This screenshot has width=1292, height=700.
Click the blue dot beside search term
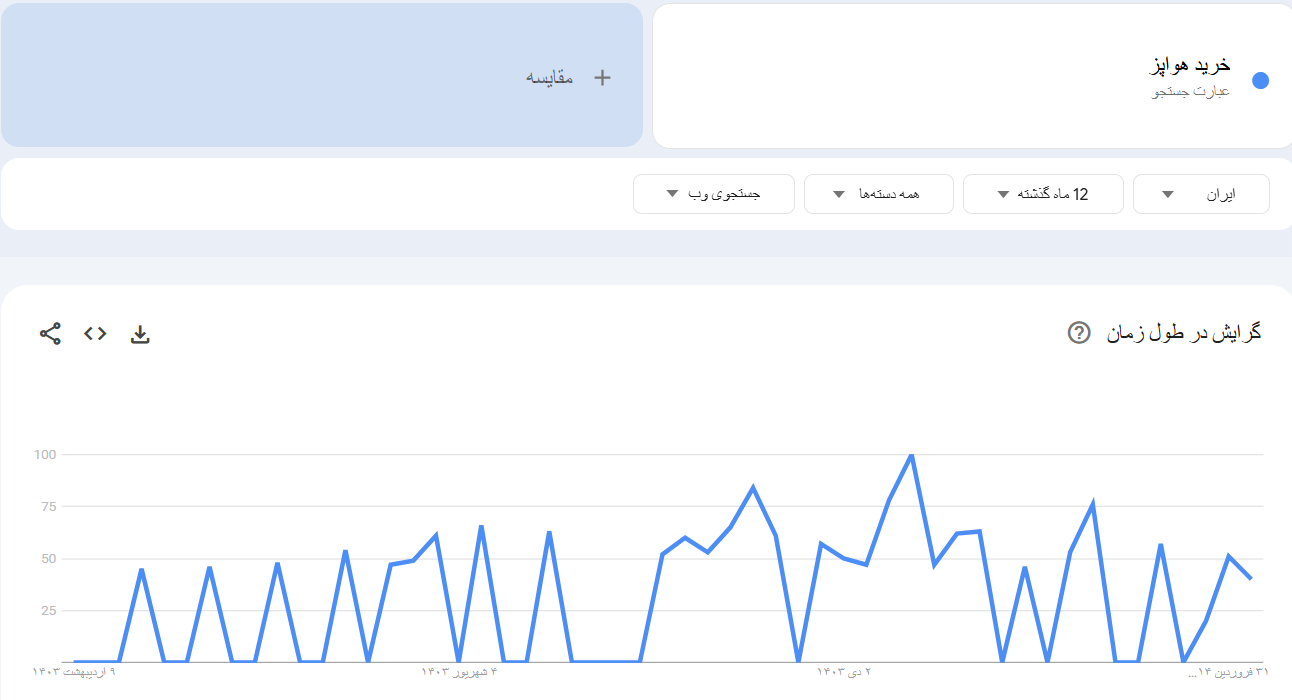pos(1260,81)
